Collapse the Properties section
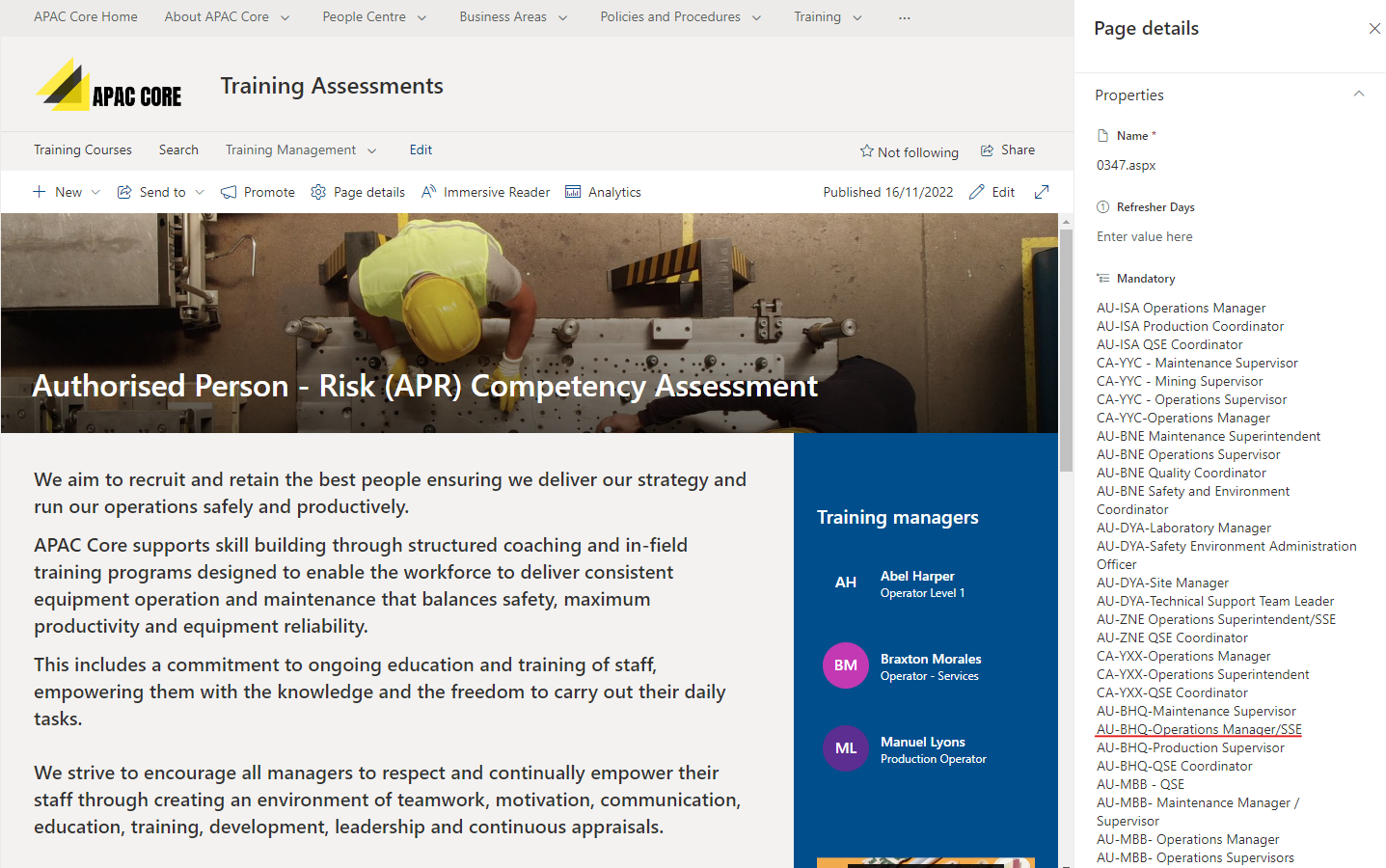Viewport: 1386px width, 868px height. [1359, 95]
